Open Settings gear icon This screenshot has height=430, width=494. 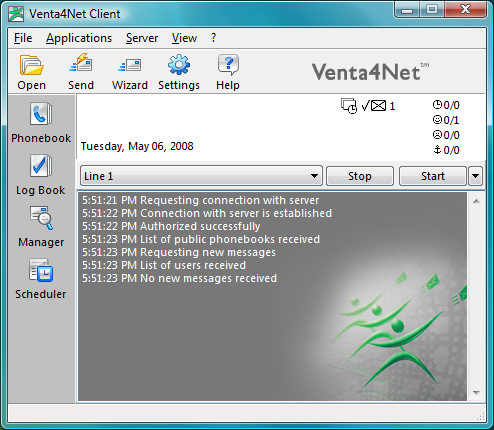[x=179, y=65]
